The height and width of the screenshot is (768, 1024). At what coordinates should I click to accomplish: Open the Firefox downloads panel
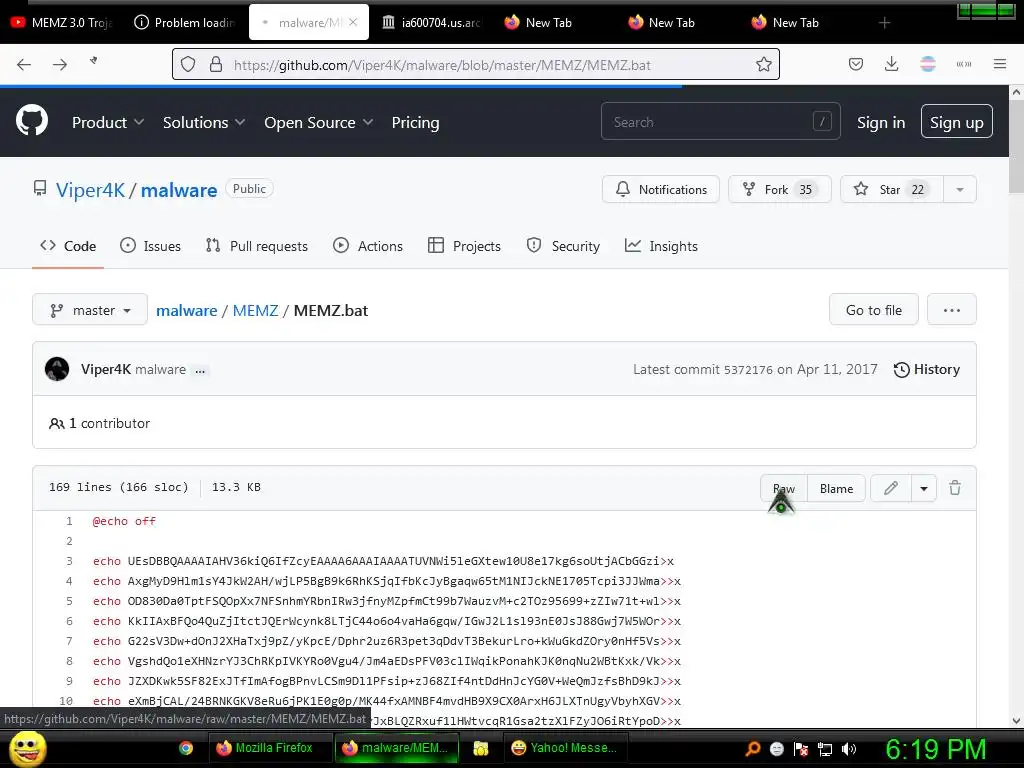891,64
